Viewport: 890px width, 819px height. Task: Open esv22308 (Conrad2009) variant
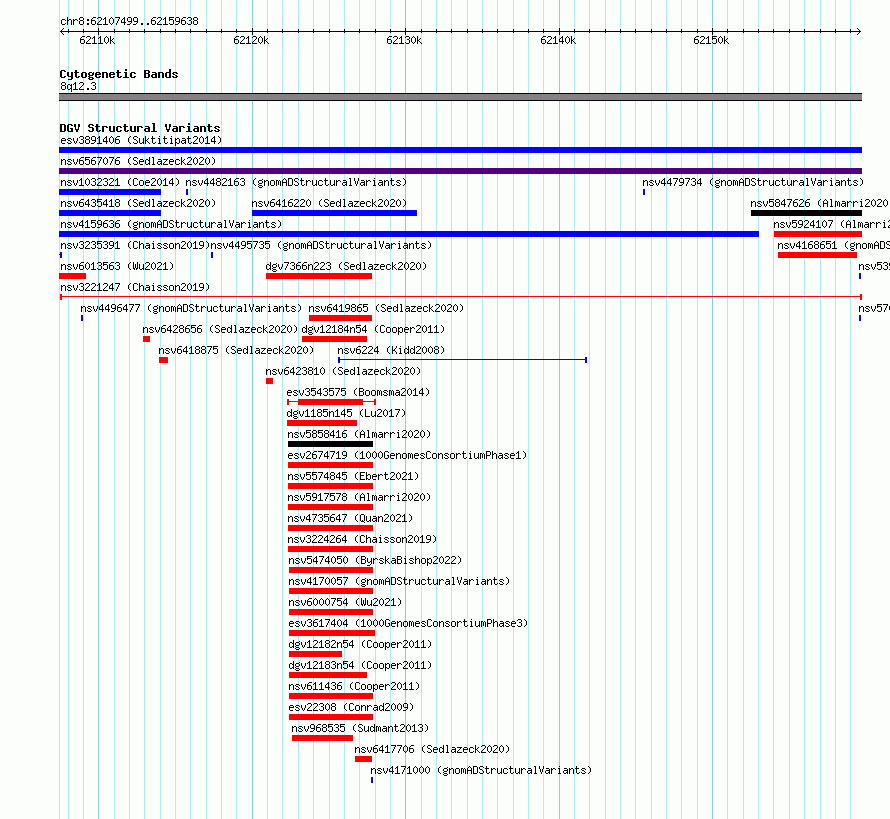351,707
